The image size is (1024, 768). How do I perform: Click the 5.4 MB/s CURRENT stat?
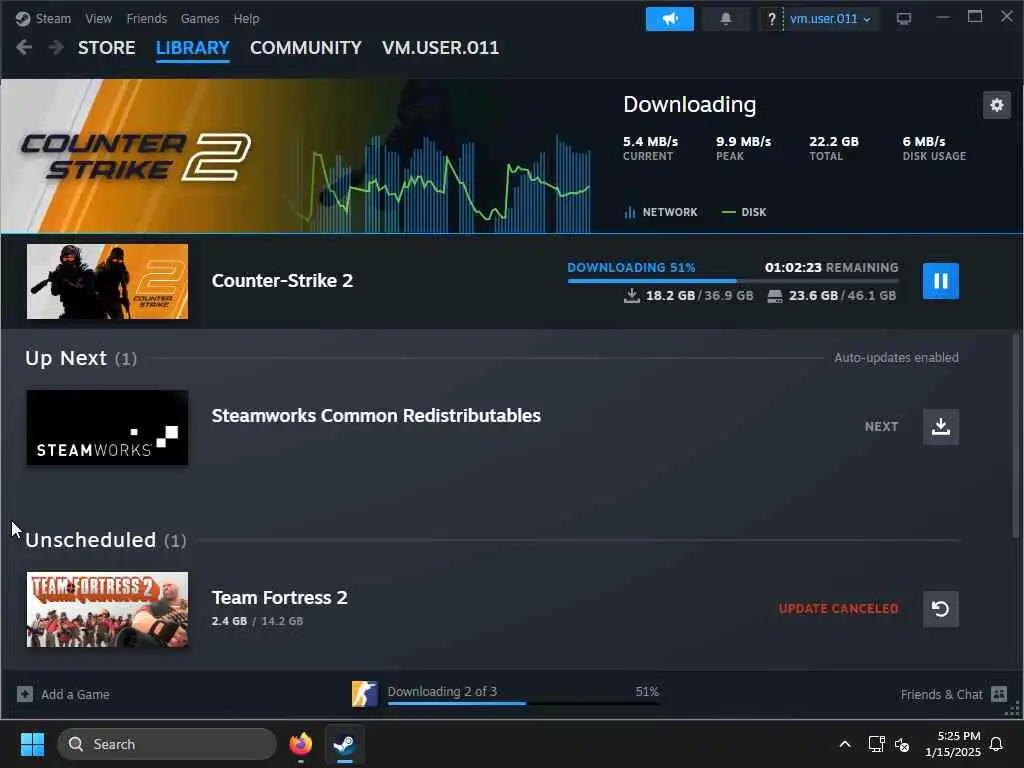[650, 148]
